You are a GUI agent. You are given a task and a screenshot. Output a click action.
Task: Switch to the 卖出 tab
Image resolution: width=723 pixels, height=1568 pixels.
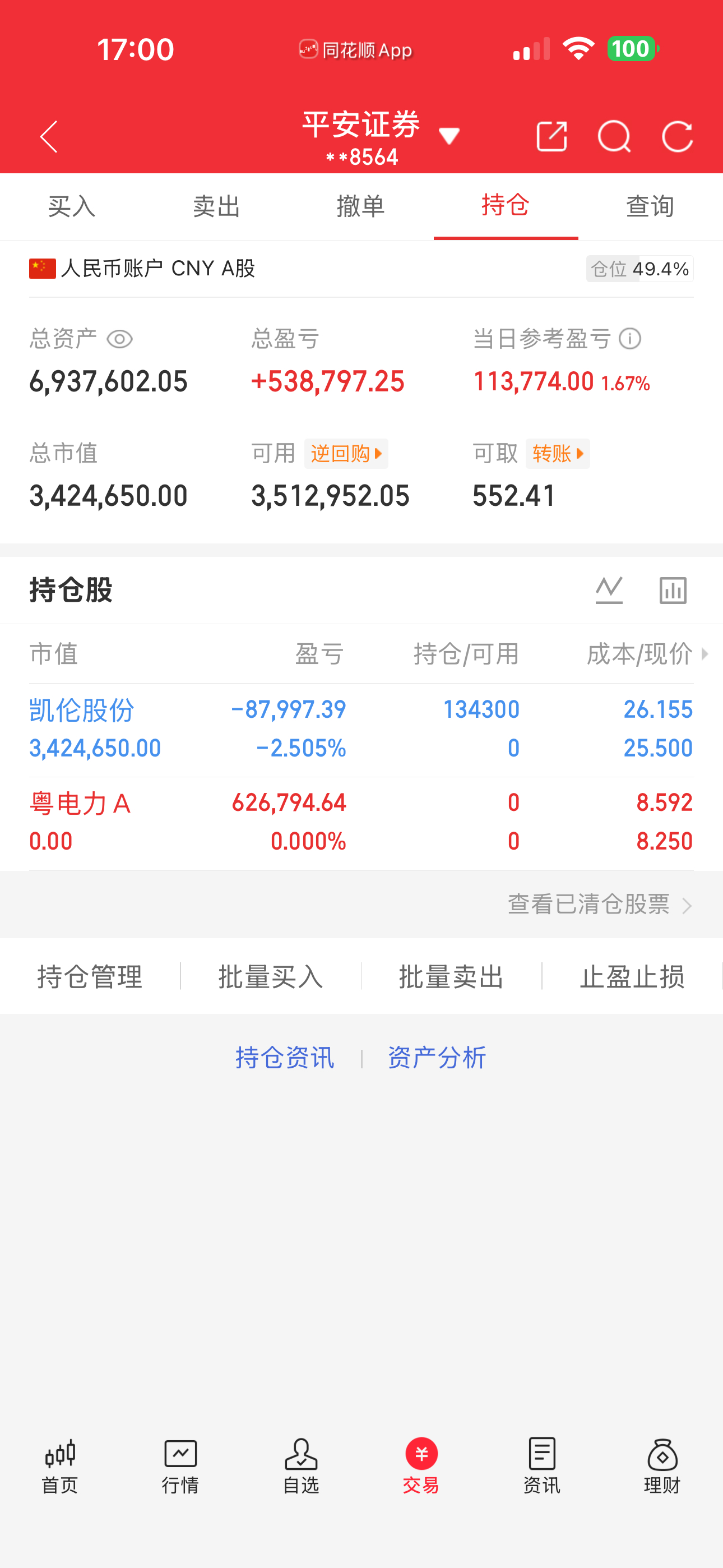point(217,206)
